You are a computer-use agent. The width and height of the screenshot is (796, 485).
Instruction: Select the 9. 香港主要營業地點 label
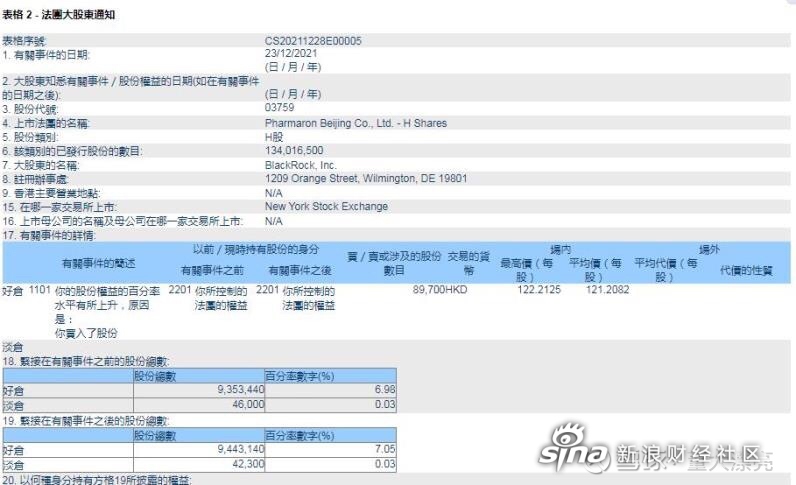(x=51, y=193)
